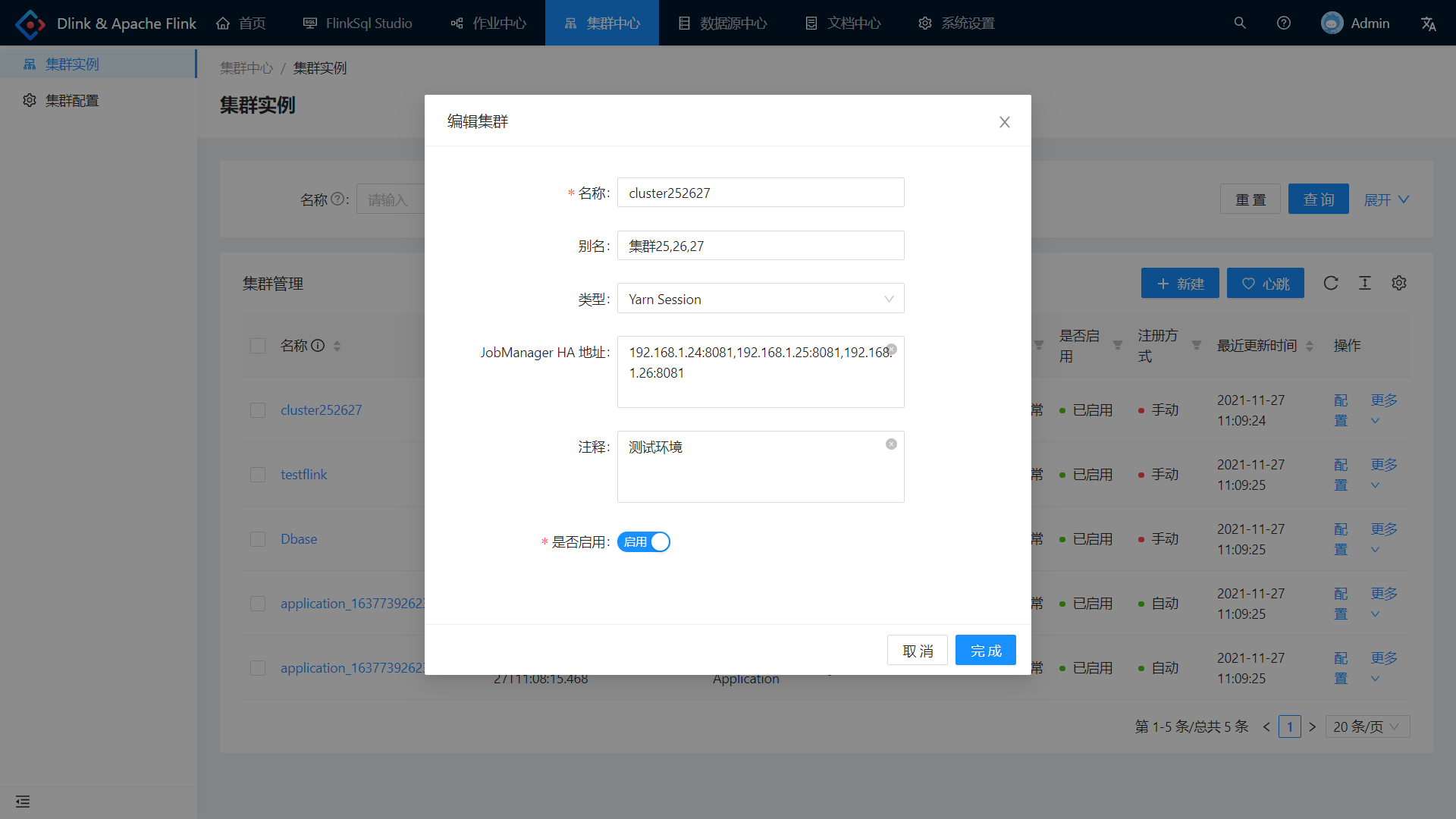Image resolution: width=1456 pixels, height=819 pixels.
Task: Open the table density icon
Action: 1365,283
